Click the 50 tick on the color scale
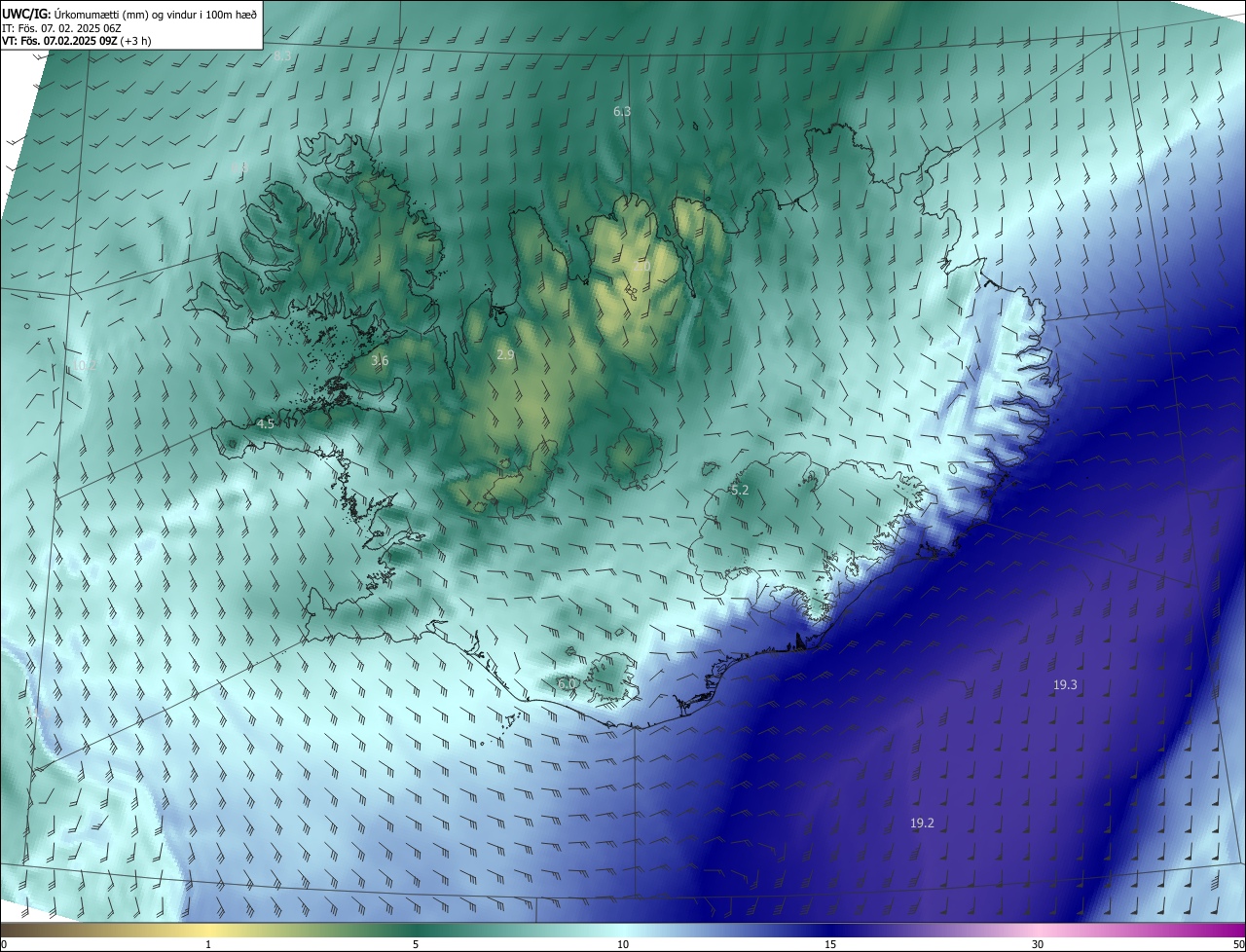1246x952 pixels. (1238, 944)
